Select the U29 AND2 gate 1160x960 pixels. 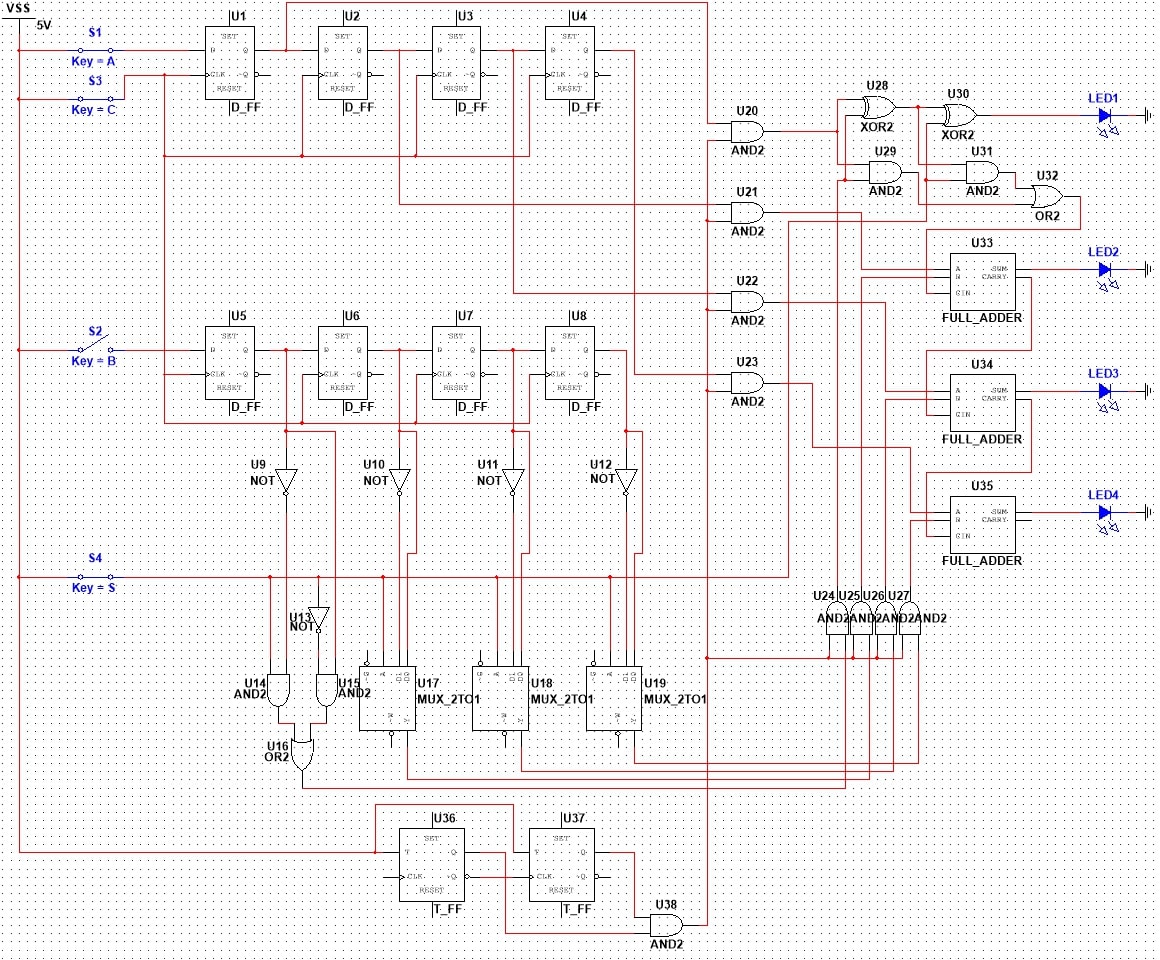coord(886,172)
